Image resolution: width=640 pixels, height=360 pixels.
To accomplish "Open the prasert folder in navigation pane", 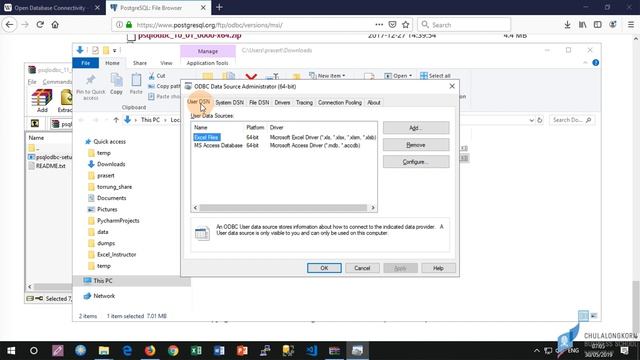I will coord(106,176).
